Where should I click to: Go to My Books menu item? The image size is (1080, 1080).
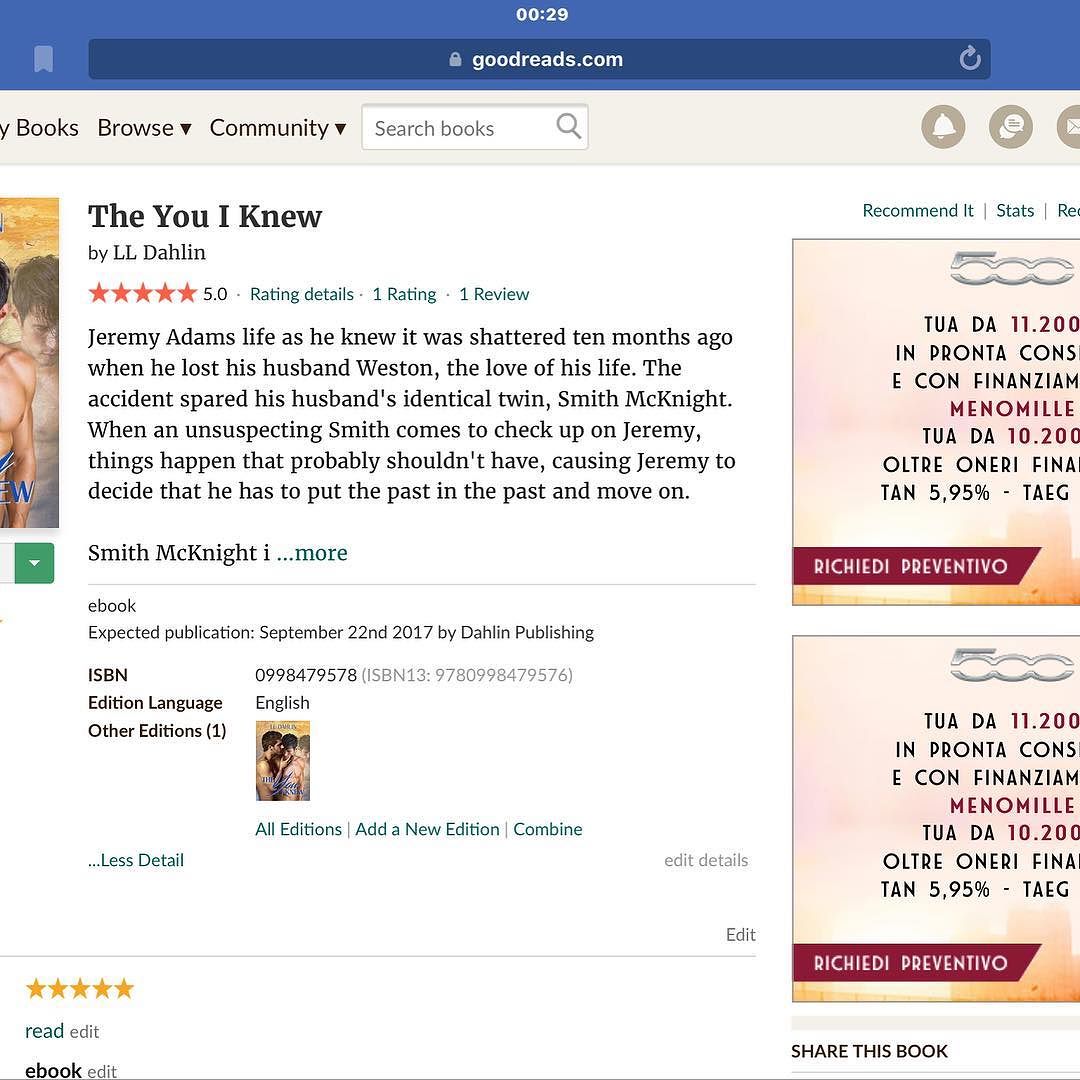(x=39, y=127)
